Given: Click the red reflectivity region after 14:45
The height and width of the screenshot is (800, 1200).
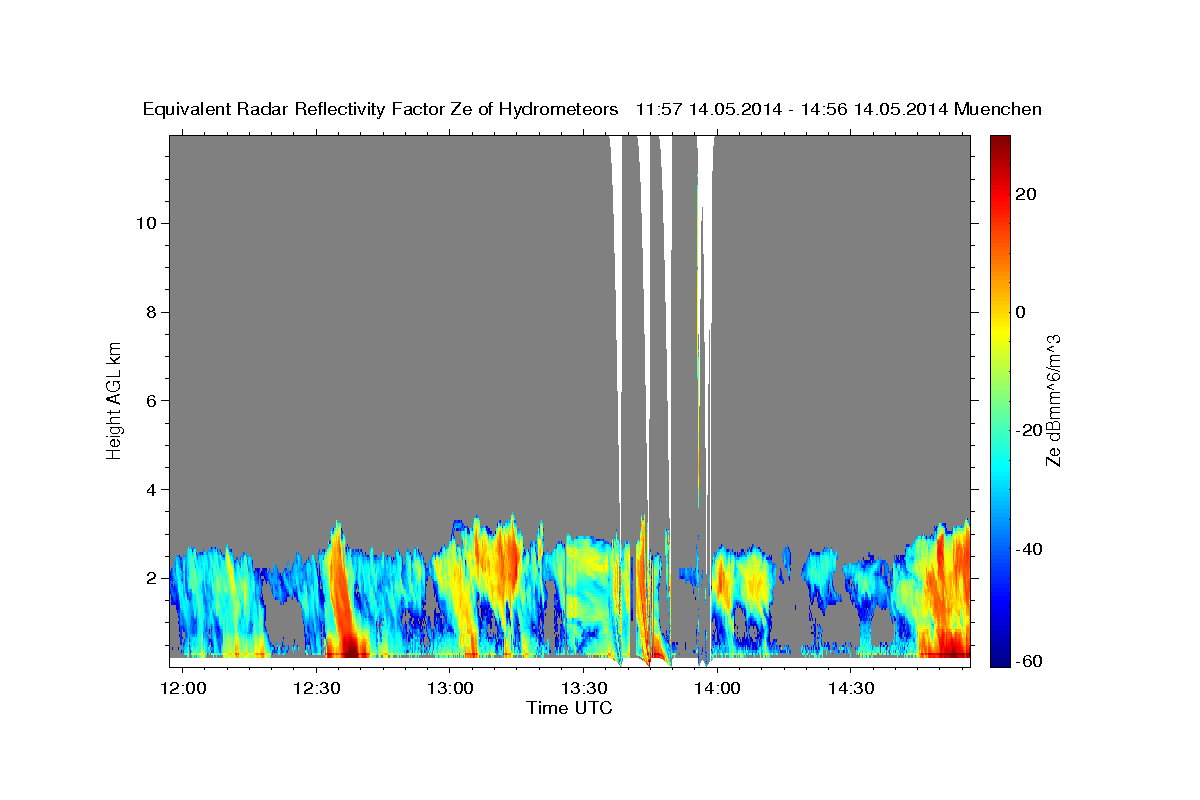Looking at the screenshot, I should pyautogui.click(x=945, y=595).
